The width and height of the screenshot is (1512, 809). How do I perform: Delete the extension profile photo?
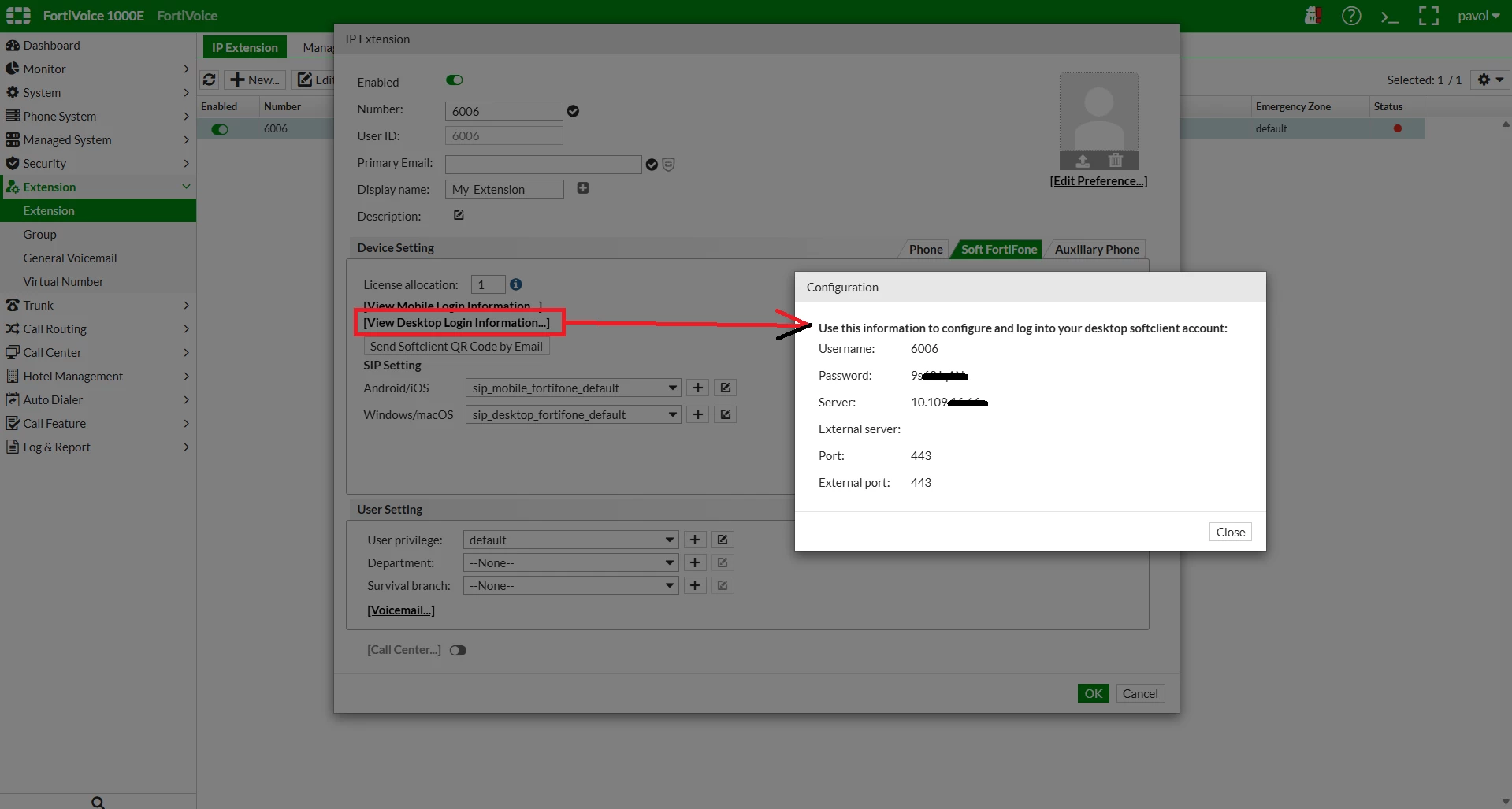pos(1116,161)
